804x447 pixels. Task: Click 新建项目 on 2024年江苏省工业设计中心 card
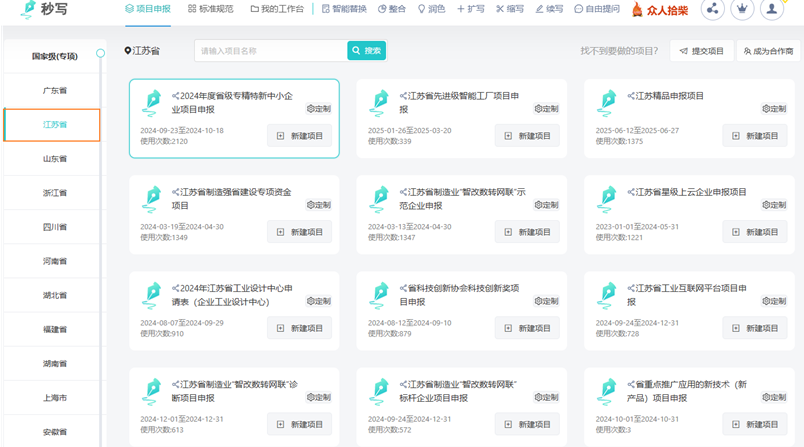299,328
